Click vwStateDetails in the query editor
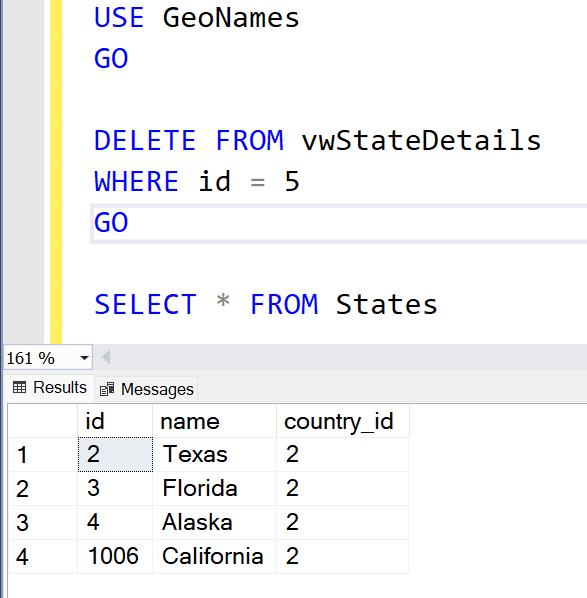Screen dimensions: 587x598 click(x=421, y=140)
